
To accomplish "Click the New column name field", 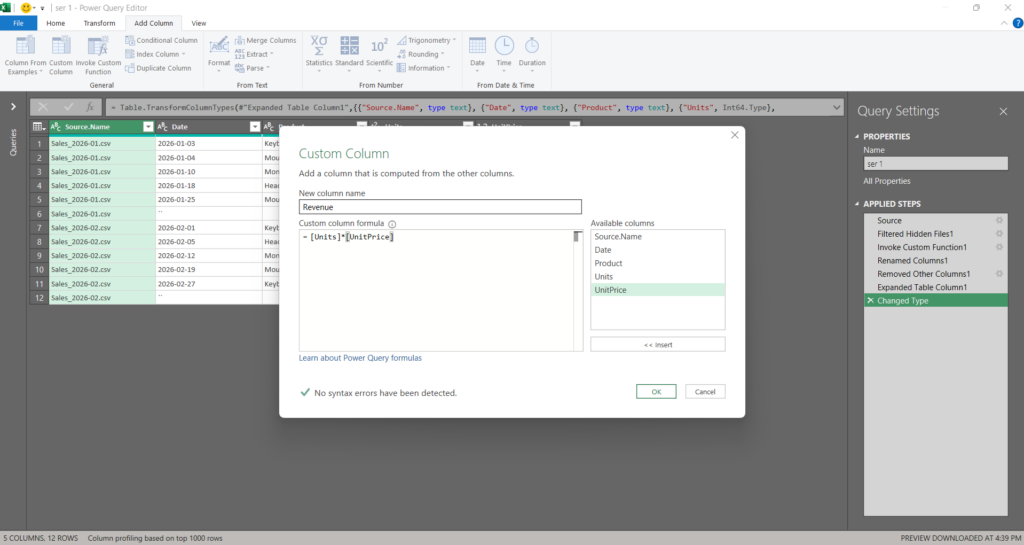I will (440, 207).
